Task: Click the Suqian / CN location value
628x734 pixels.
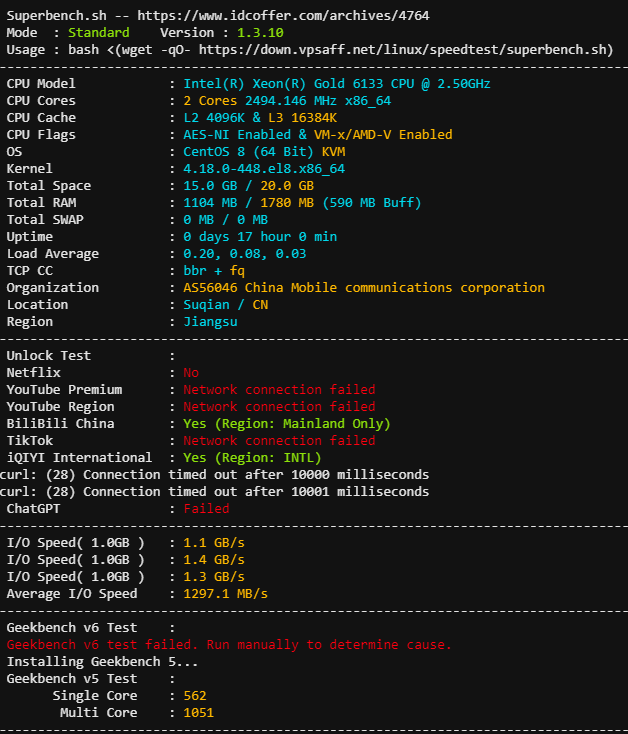Action: [x=225, y=305]
